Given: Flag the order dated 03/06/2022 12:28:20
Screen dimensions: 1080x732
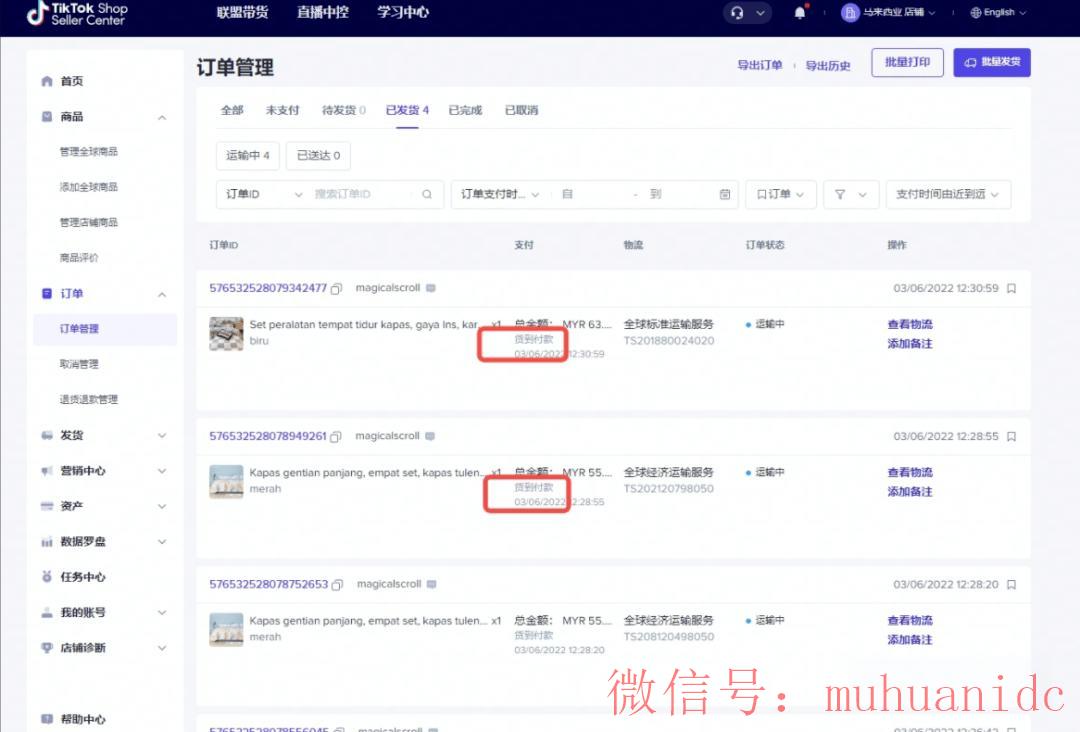Looking at the screenshot, I should click(1011, 585).
